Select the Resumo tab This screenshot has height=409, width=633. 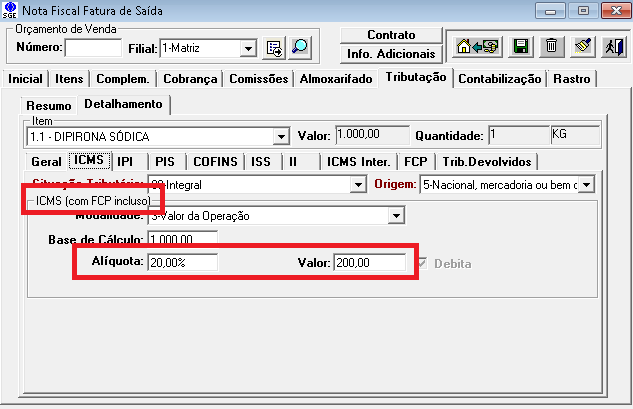click(48, 105)
